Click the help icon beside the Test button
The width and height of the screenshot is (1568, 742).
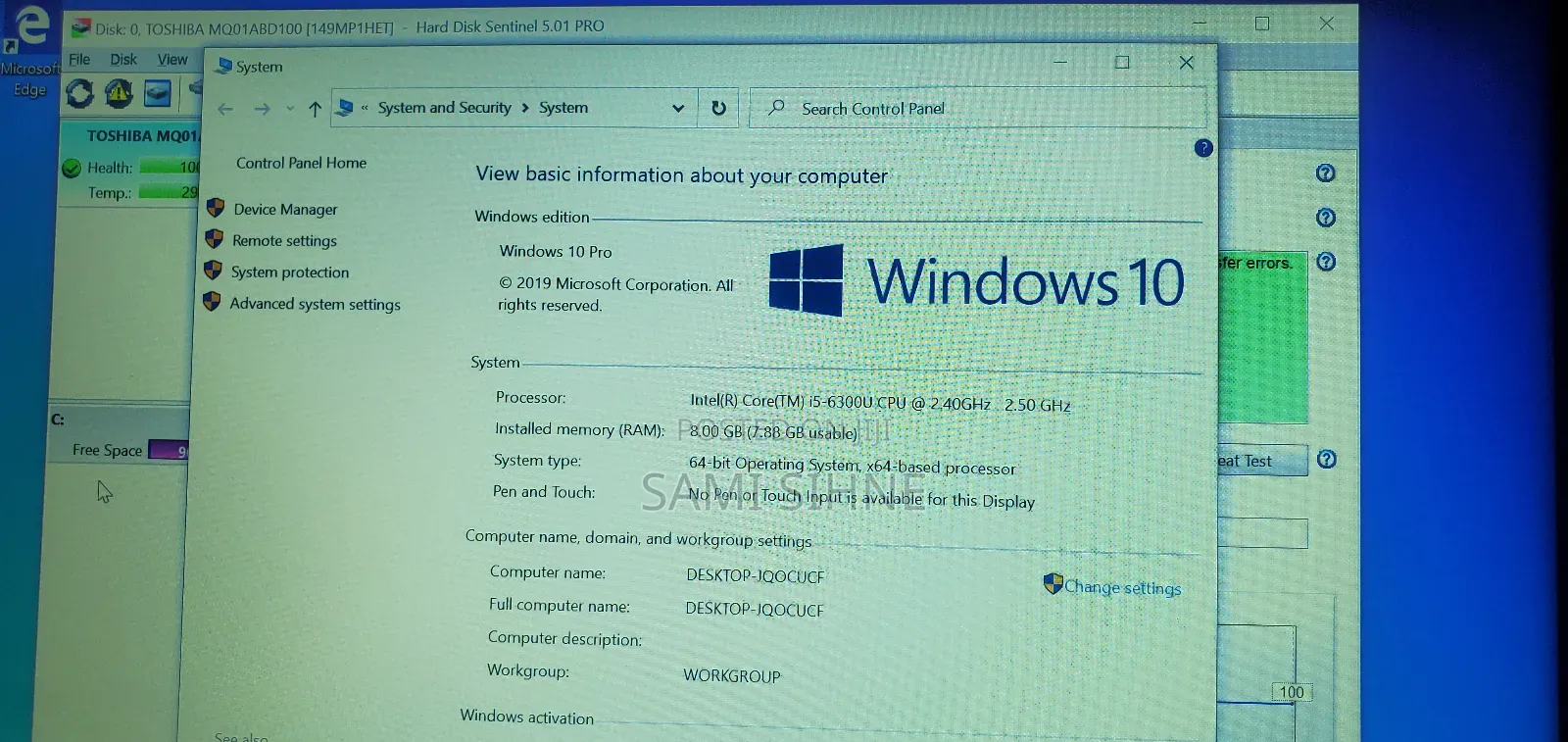point(1326,460)
